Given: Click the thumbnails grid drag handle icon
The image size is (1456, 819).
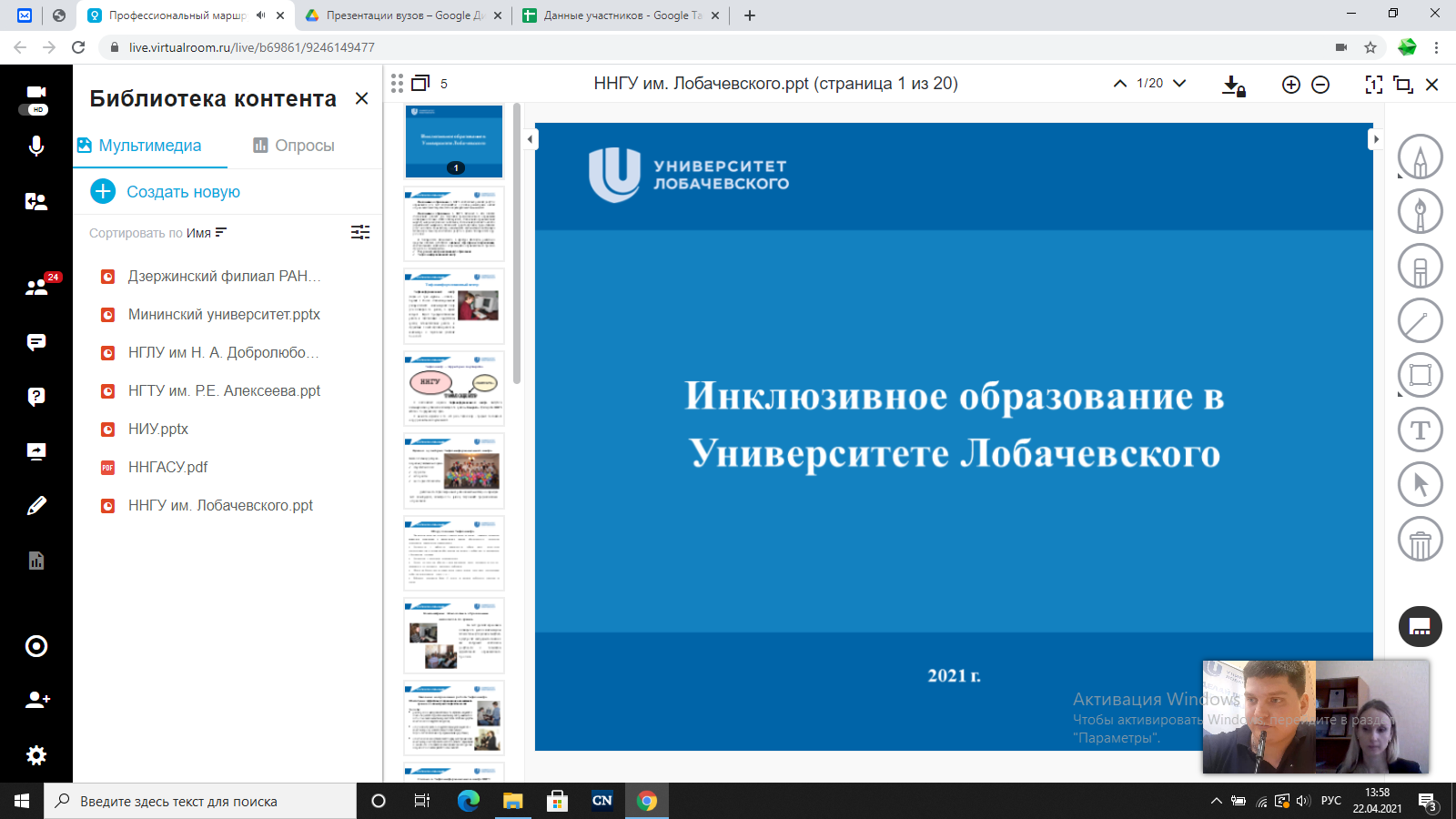Looking at the screenshot, I should tap(397, 84).
